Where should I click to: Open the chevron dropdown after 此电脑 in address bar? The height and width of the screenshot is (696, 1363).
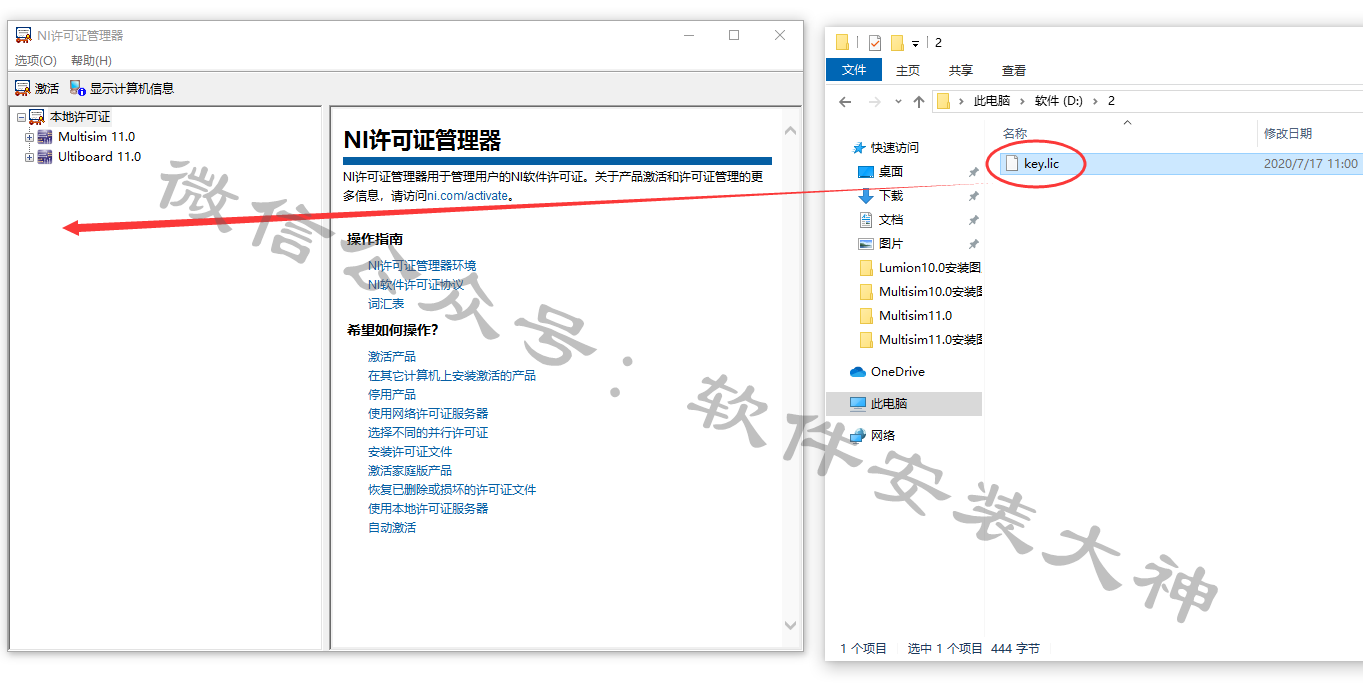[1023, 101]
